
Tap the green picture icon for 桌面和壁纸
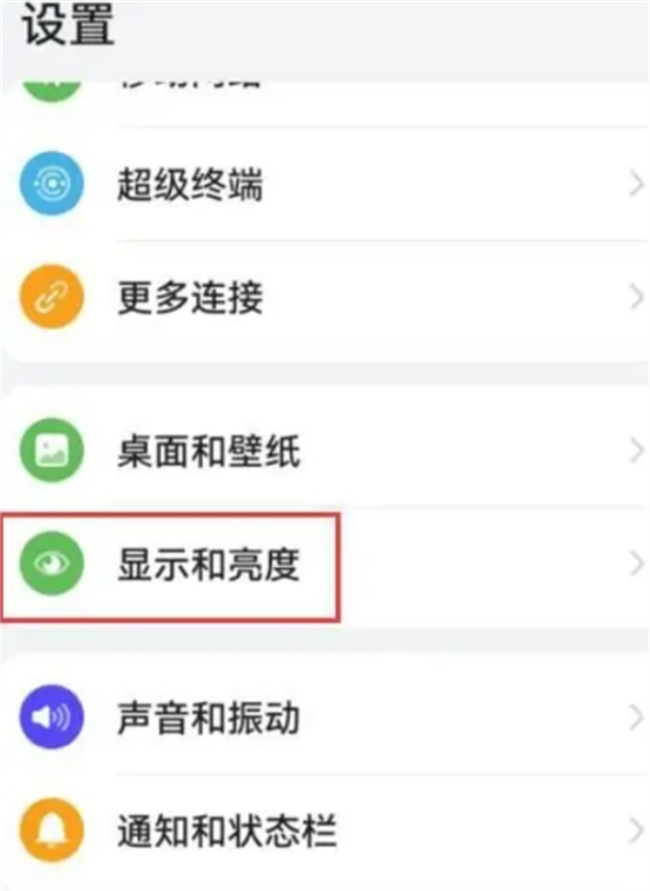coord(52,450)
